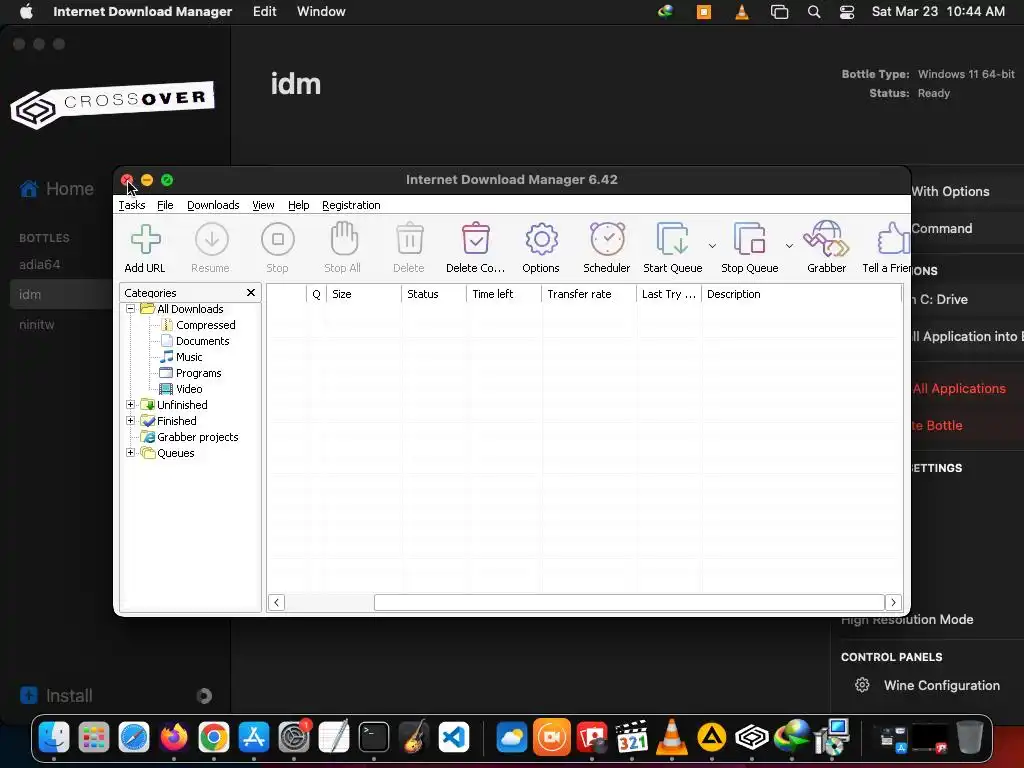Sort by Description column header

[802, 294]
